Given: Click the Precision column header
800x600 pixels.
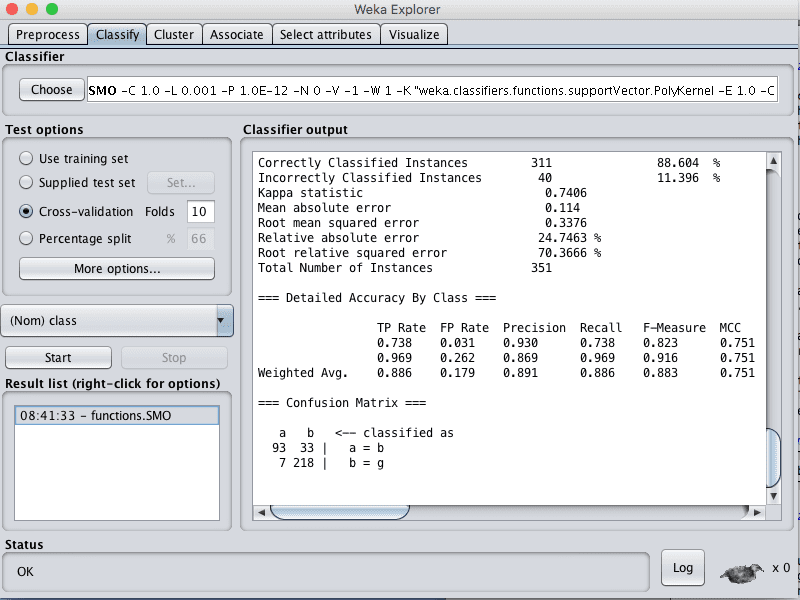Looking at the screenshot, I should (534, 328).
